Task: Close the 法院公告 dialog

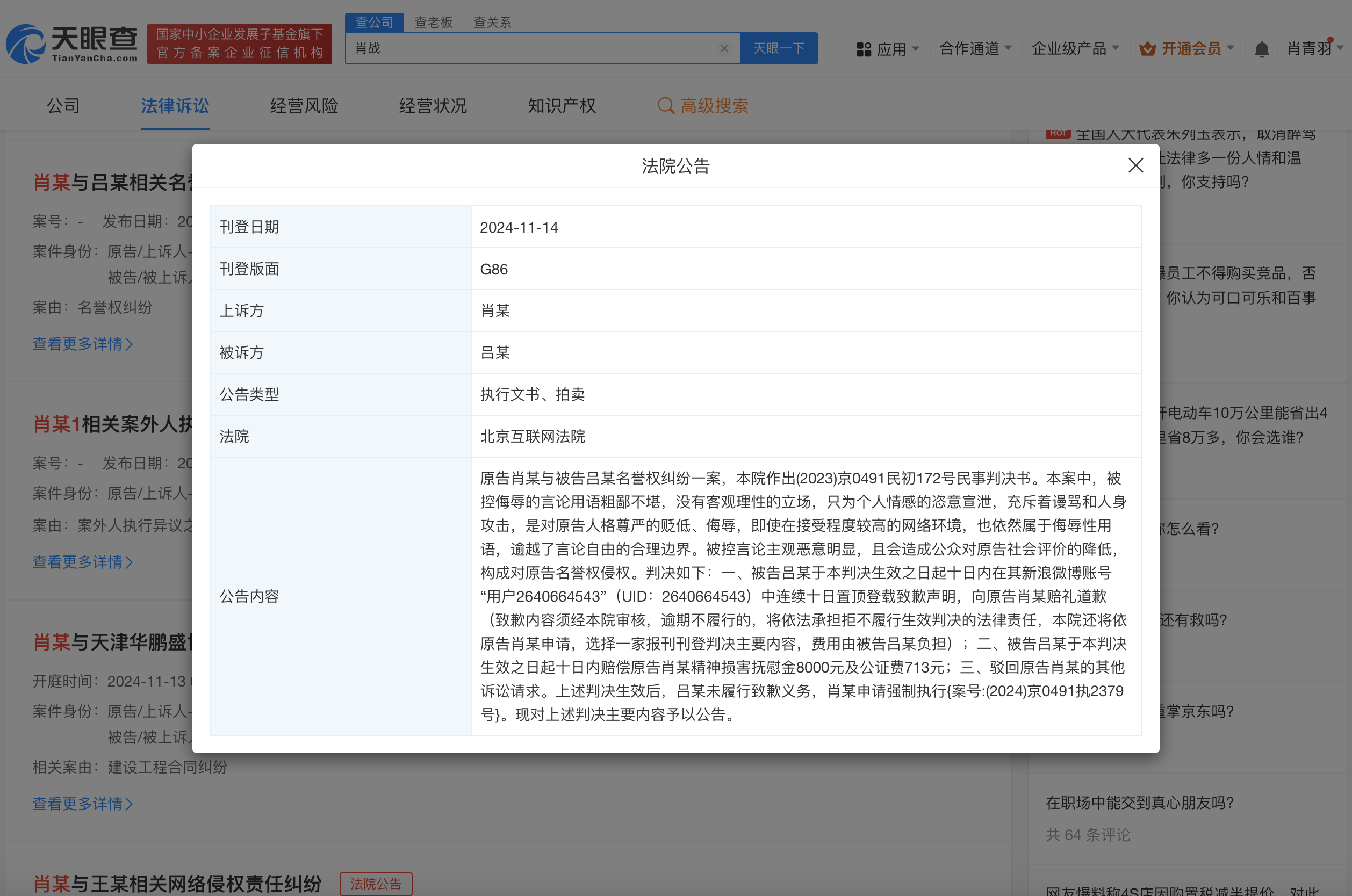Action: [x=1135, y=165]
